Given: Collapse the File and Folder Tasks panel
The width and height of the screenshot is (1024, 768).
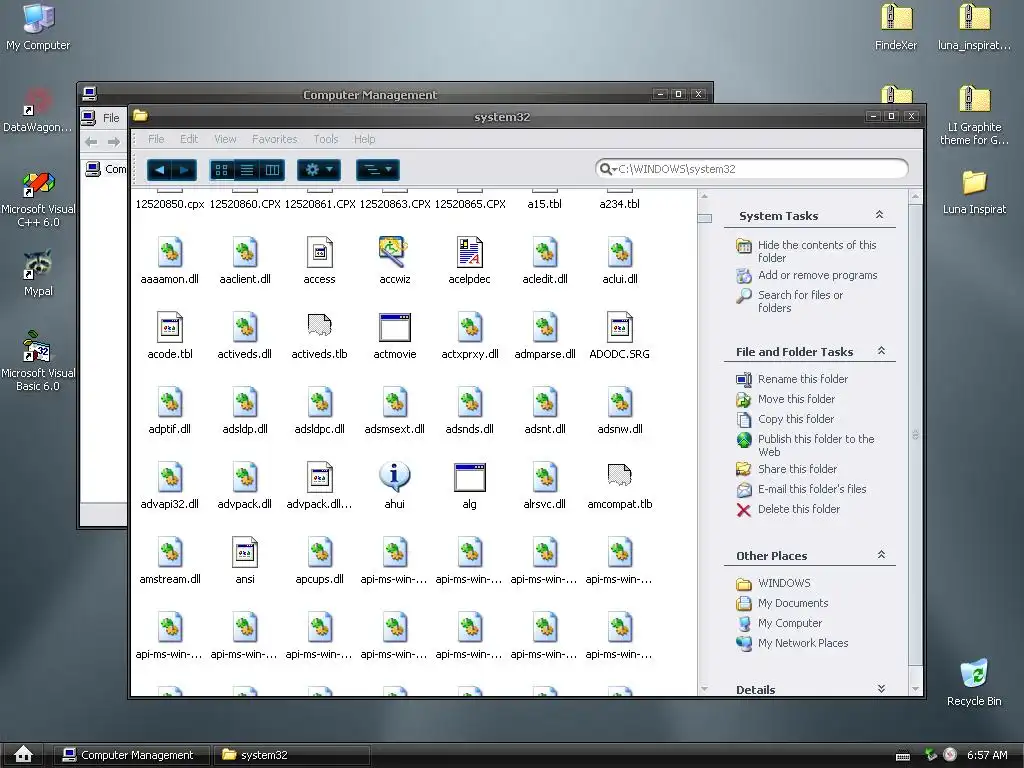Looking at the screenshot, I should tap(881, 351).
